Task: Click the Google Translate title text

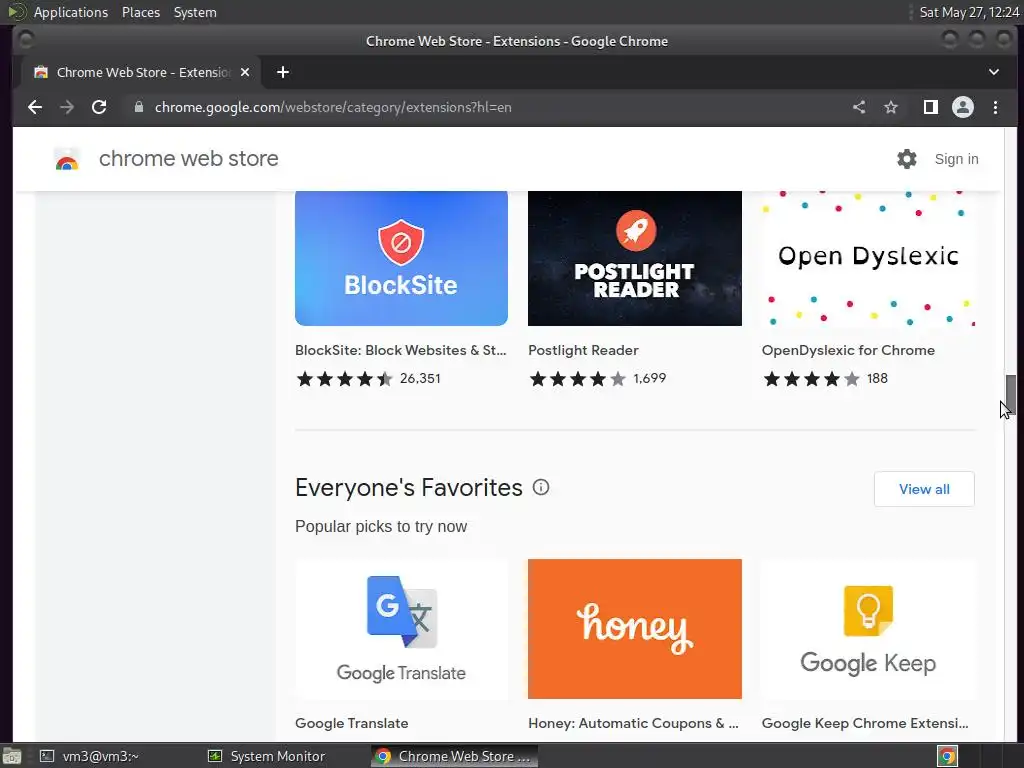Action: coord(351,723)
